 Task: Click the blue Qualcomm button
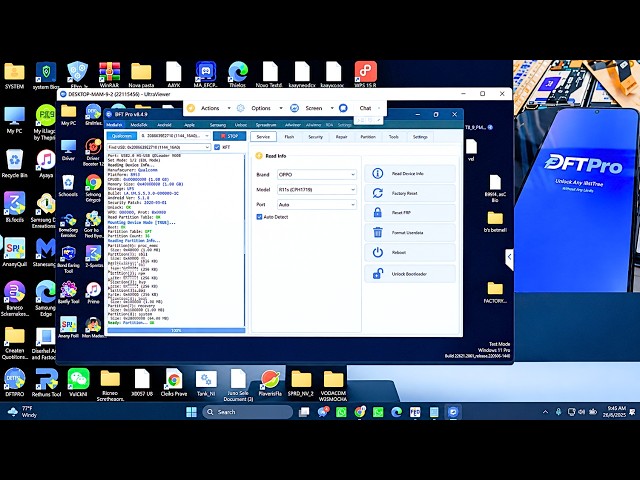[122, 136]
